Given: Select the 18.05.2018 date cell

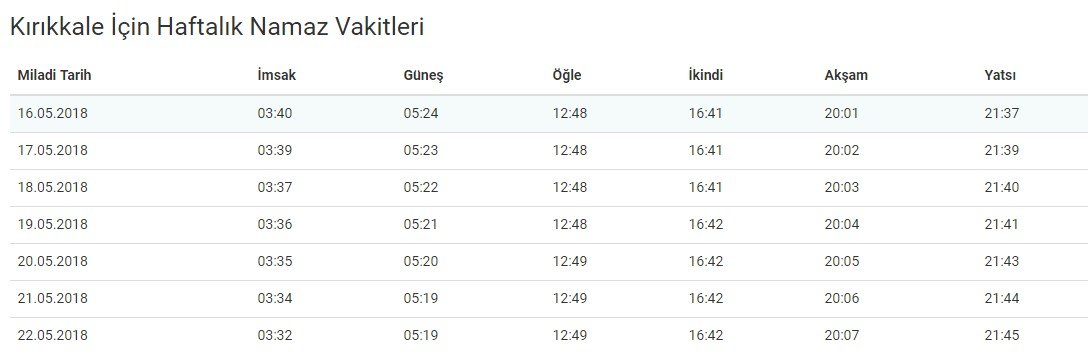Looking at the screenshot, I should pyautogui.click(x=53, y=187).
